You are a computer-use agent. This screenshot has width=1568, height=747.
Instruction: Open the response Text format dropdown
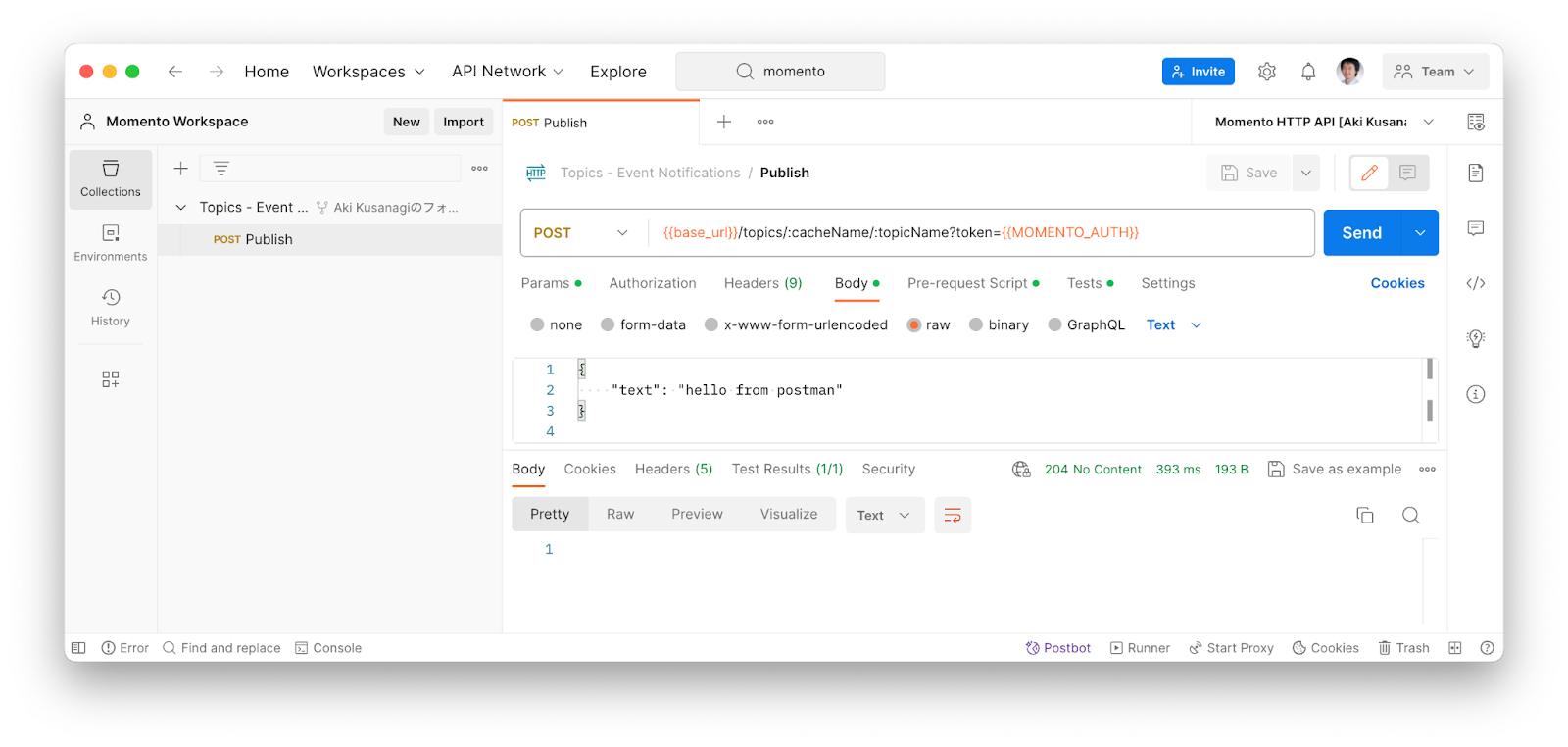click(885, 516)
